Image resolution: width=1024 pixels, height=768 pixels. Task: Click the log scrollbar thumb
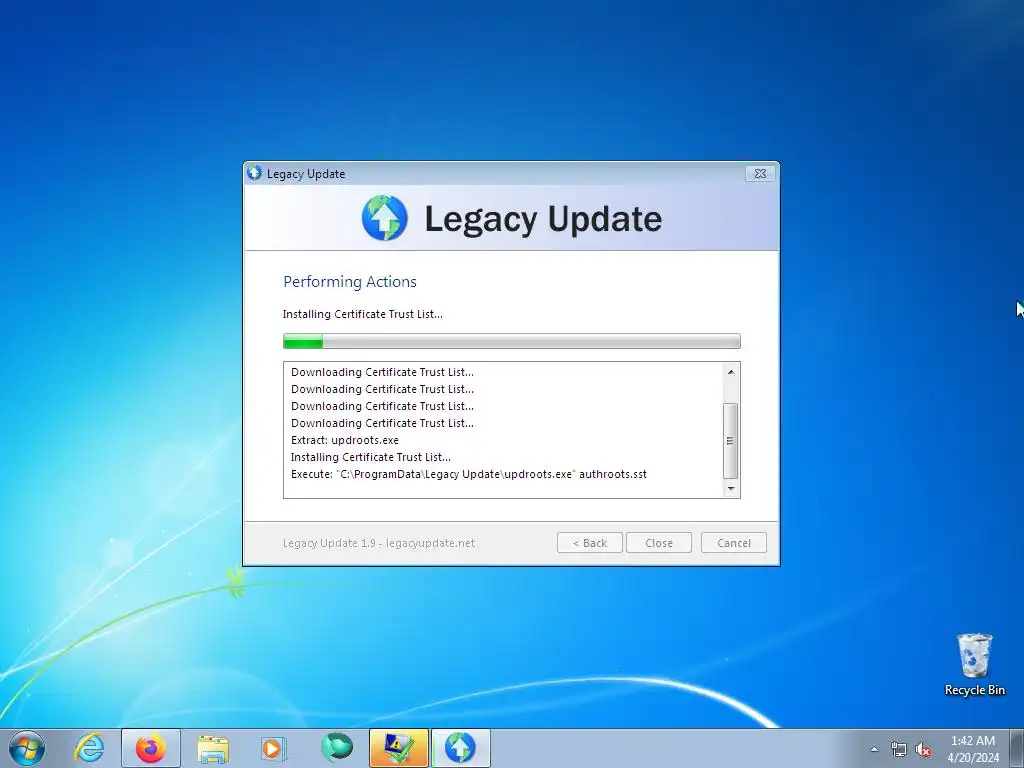(x=731, y=441)
